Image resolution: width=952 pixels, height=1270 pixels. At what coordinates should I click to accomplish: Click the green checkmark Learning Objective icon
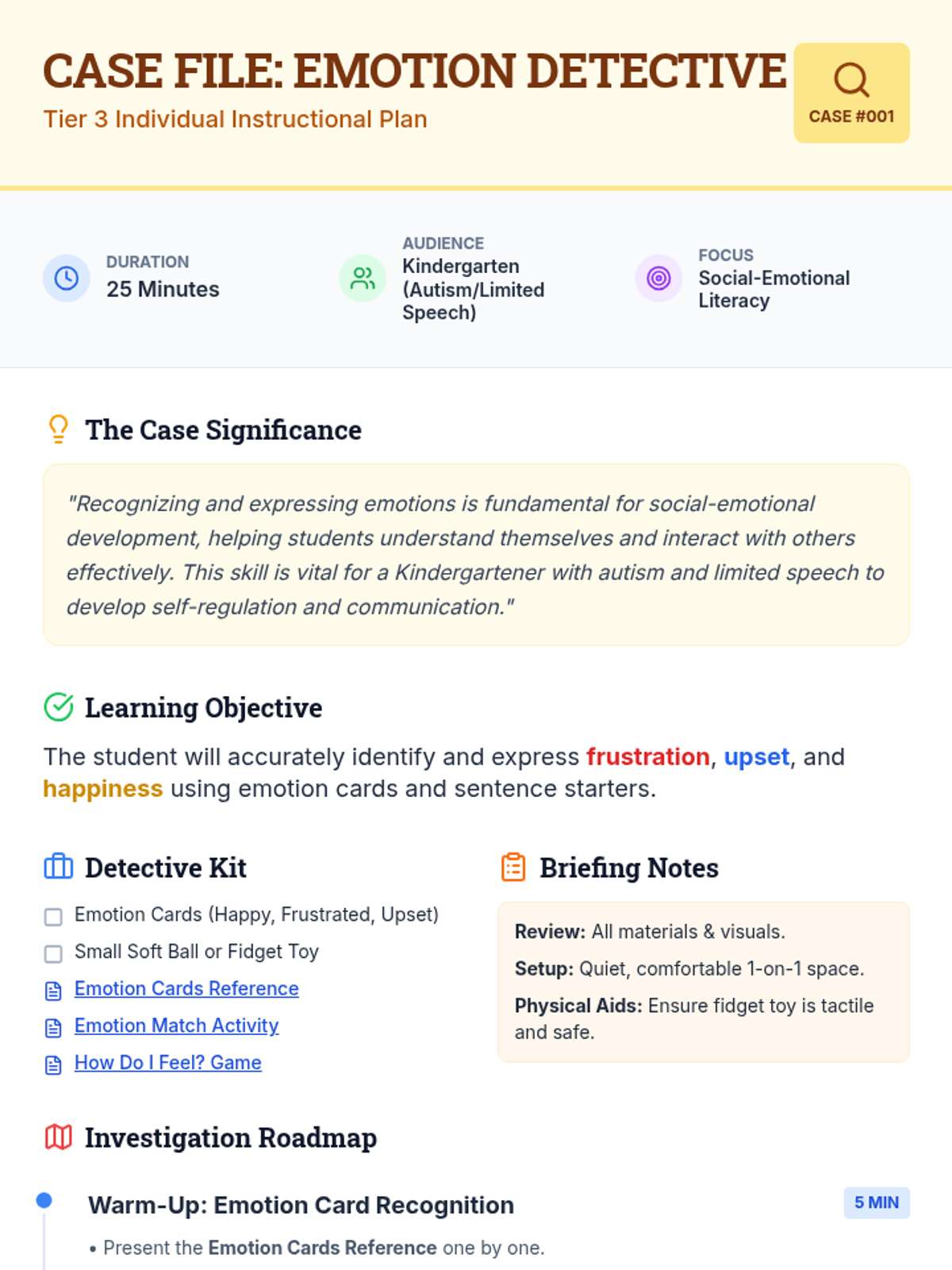[x=59, y=706]
